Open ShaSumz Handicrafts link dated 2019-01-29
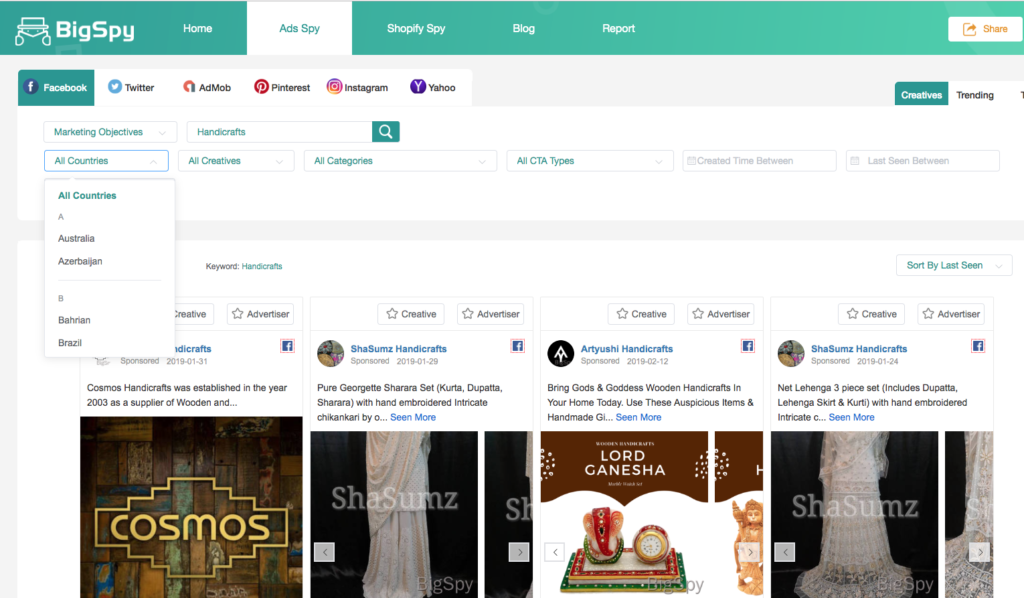The width and height of the screenshot is (1024, 598). pyautogui.click(x=398, y=349)
